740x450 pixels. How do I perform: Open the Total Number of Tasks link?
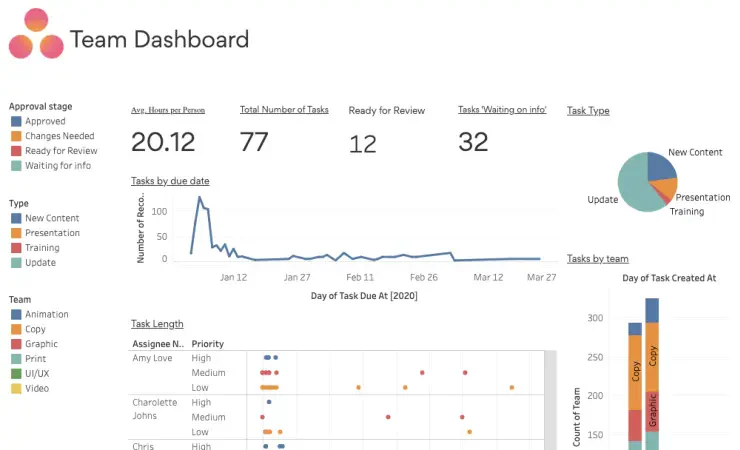(284, 109)
